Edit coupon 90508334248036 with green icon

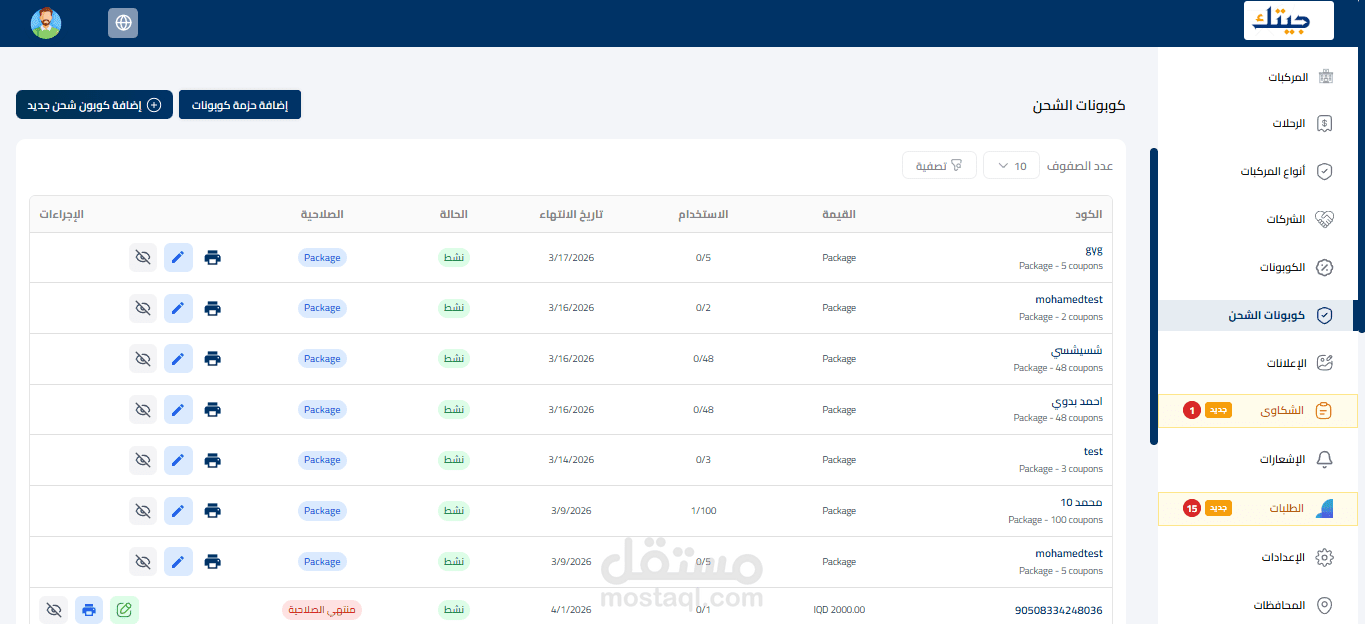125,610
